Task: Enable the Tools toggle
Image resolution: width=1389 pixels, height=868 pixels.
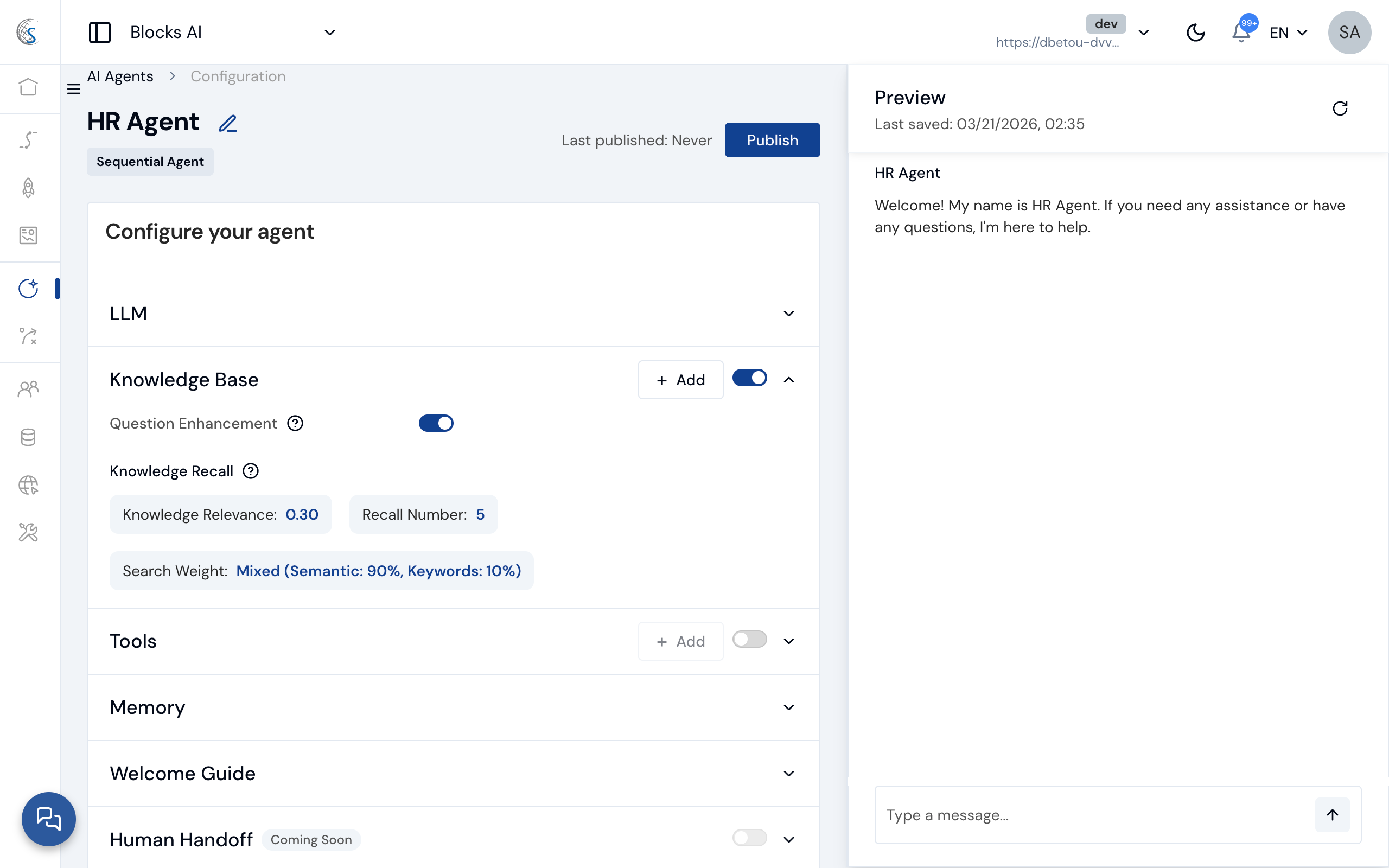Action: click(749, 640)
